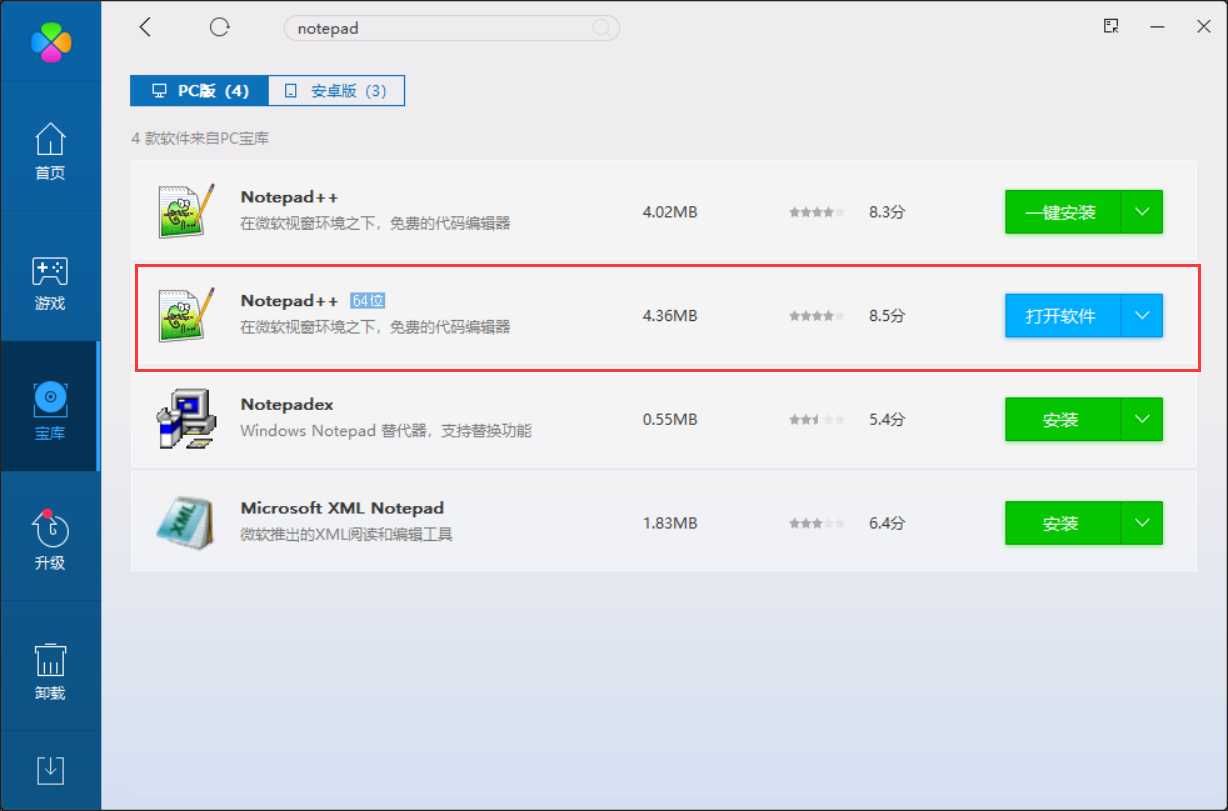Click 打开软件 for Notepad++ 64位

click(x=1063, y=316)
